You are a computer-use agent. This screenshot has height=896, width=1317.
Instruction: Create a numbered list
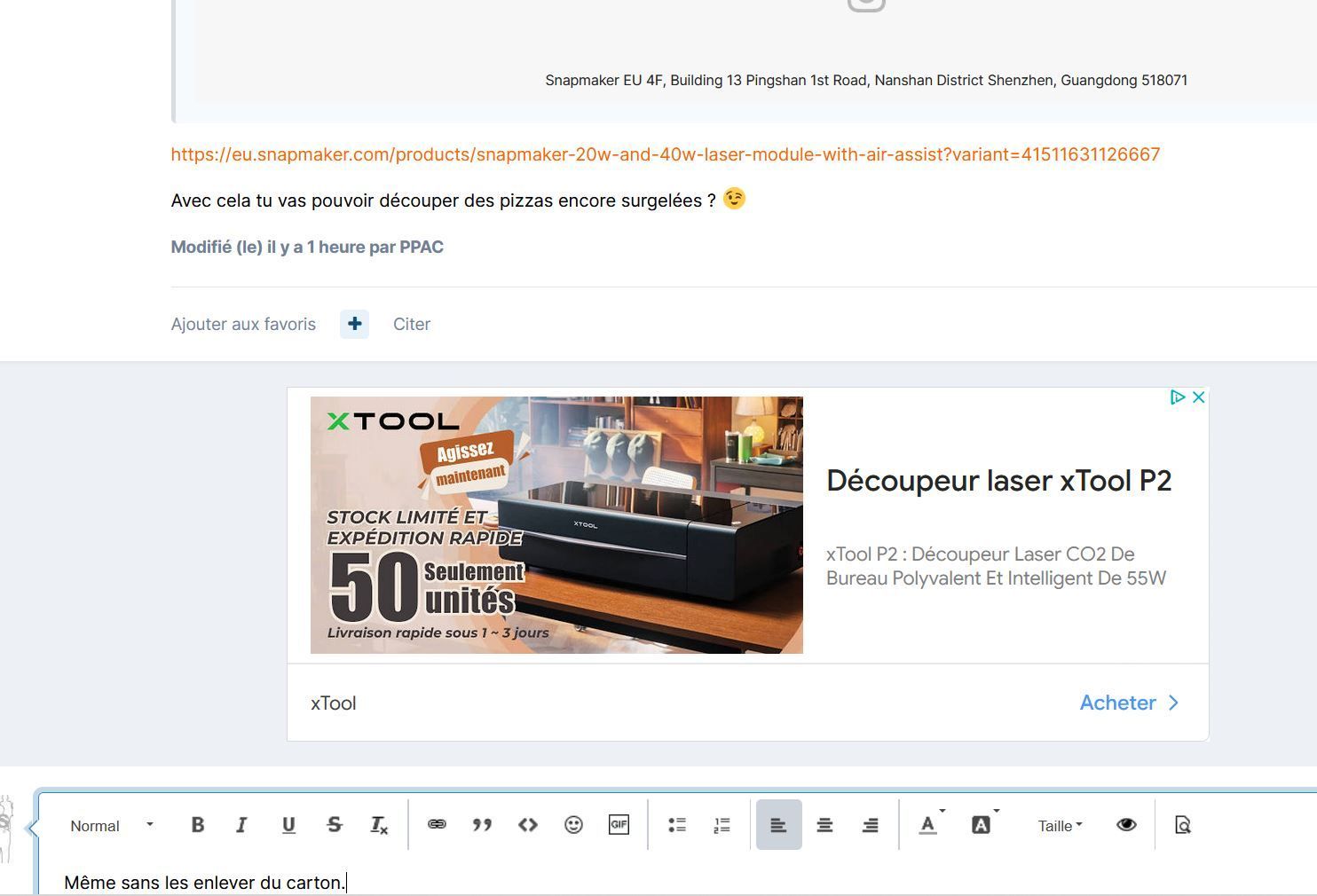(x=722, y=825)
